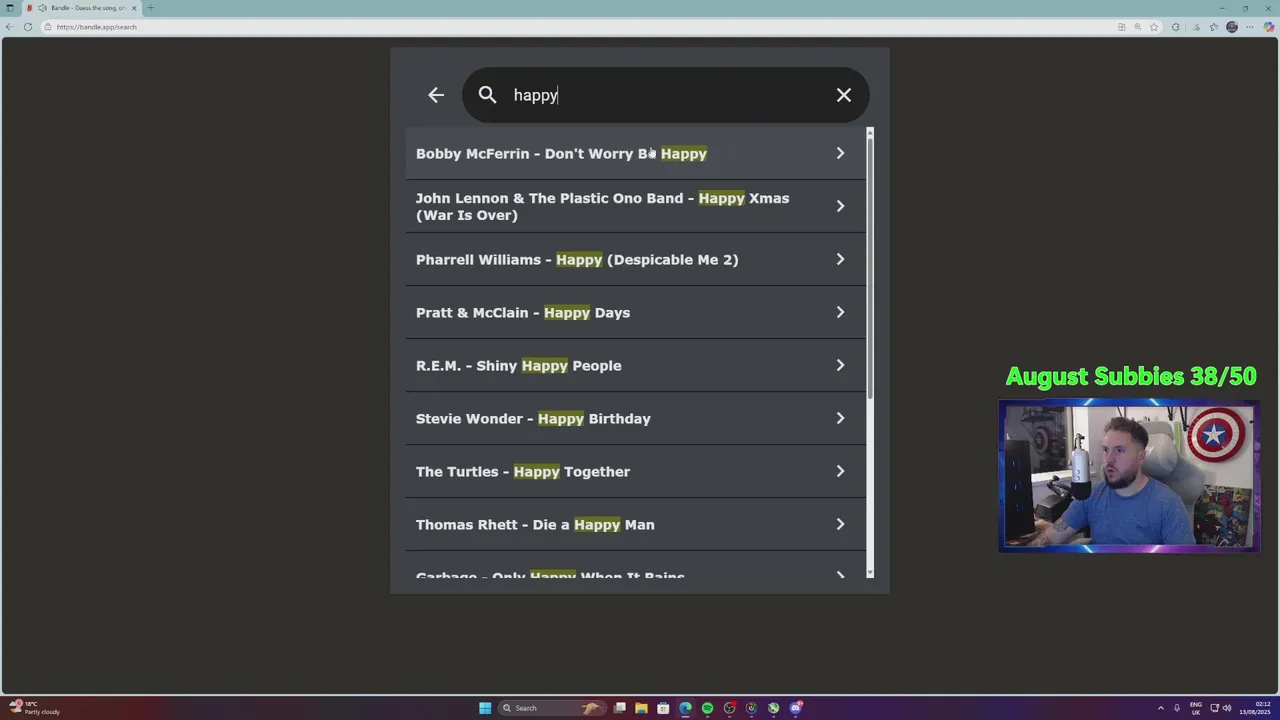The image size is (1280, 720).
Task: Open chevron for Pratt & McClain row
Action: click(840, 312)
